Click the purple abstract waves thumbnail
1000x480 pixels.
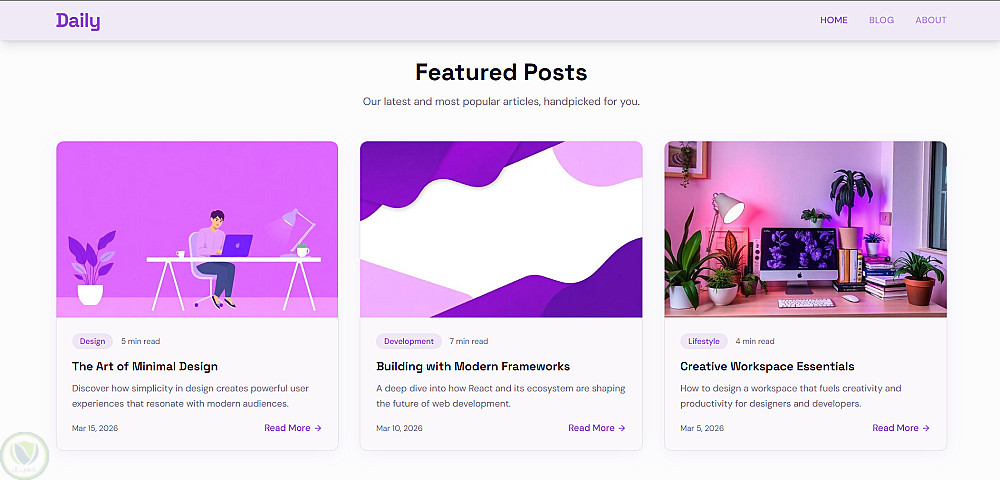501,229
